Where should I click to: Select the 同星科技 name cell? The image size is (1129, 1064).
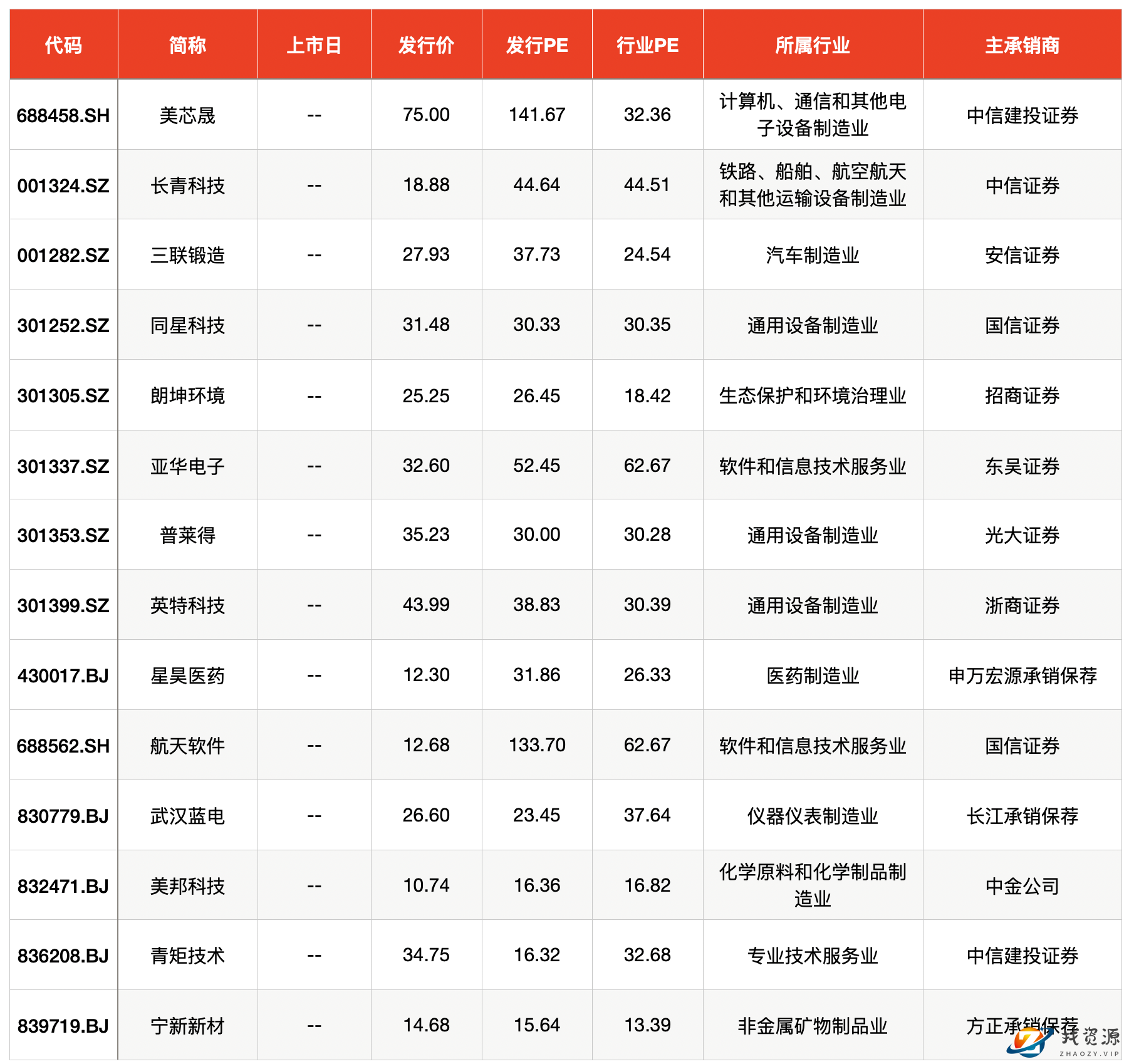(187, 325)
